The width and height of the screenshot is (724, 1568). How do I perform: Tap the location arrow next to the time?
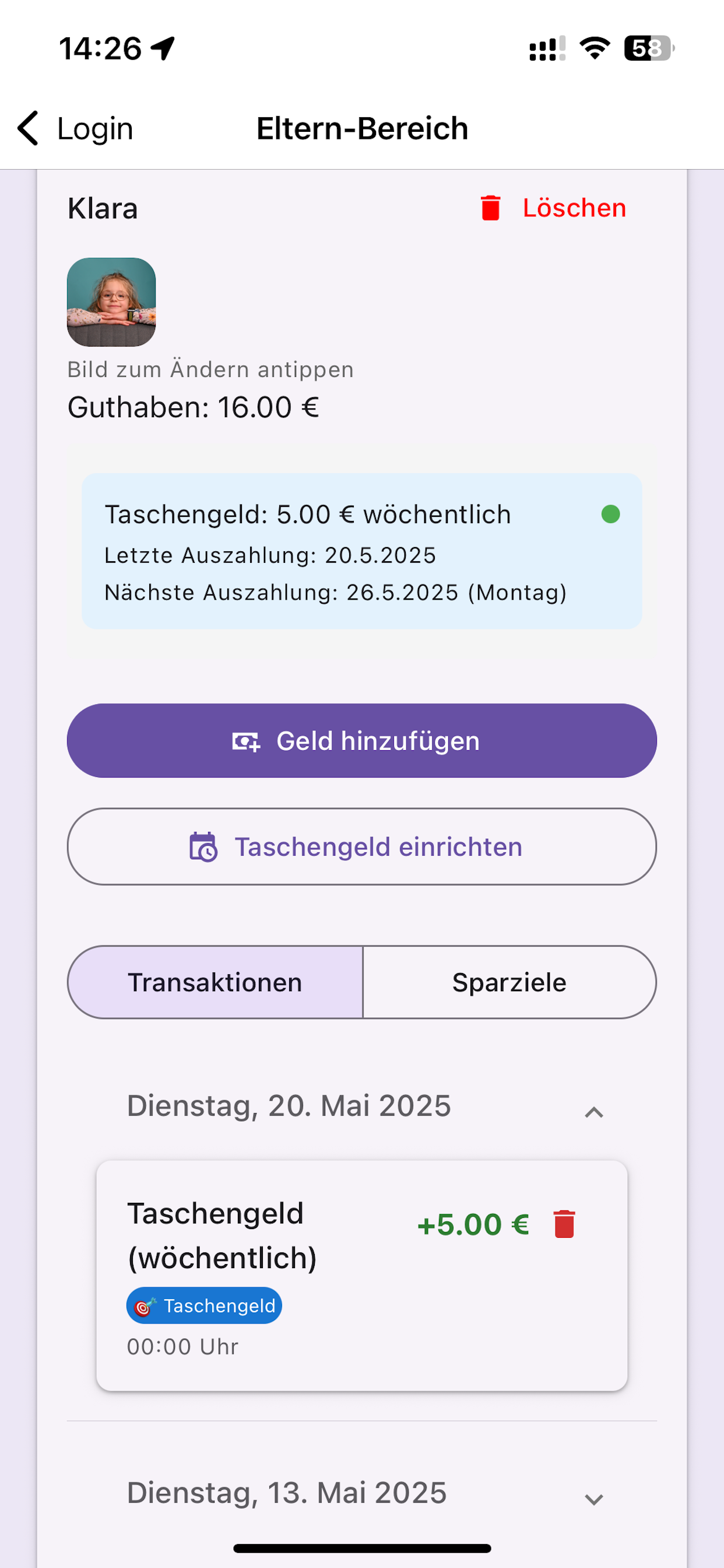tap(163, 48)
